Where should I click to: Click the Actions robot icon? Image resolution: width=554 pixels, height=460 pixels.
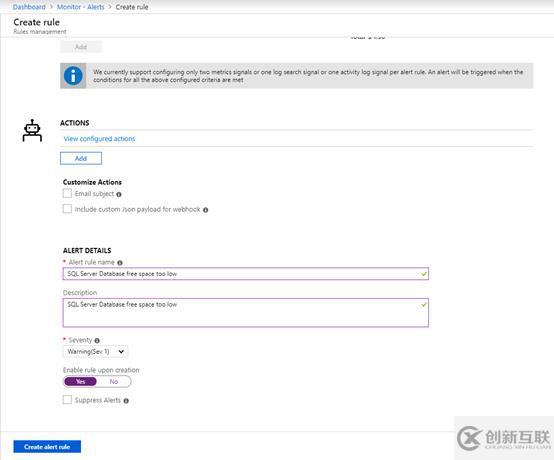coord(32,131)
